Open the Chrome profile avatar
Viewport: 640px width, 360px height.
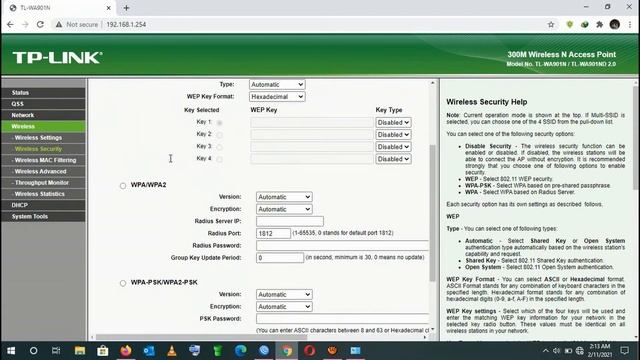(615, 24)
